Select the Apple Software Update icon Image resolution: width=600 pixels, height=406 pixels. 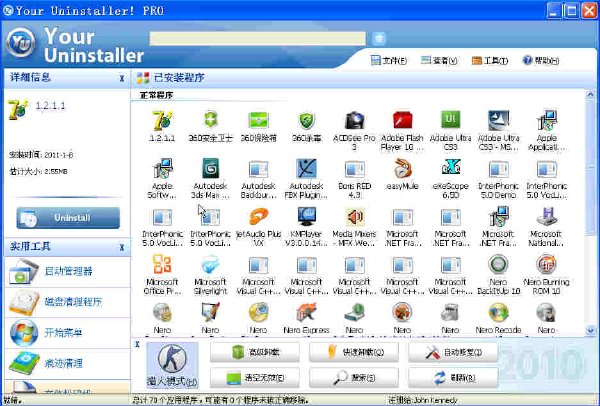coord(162,168)
